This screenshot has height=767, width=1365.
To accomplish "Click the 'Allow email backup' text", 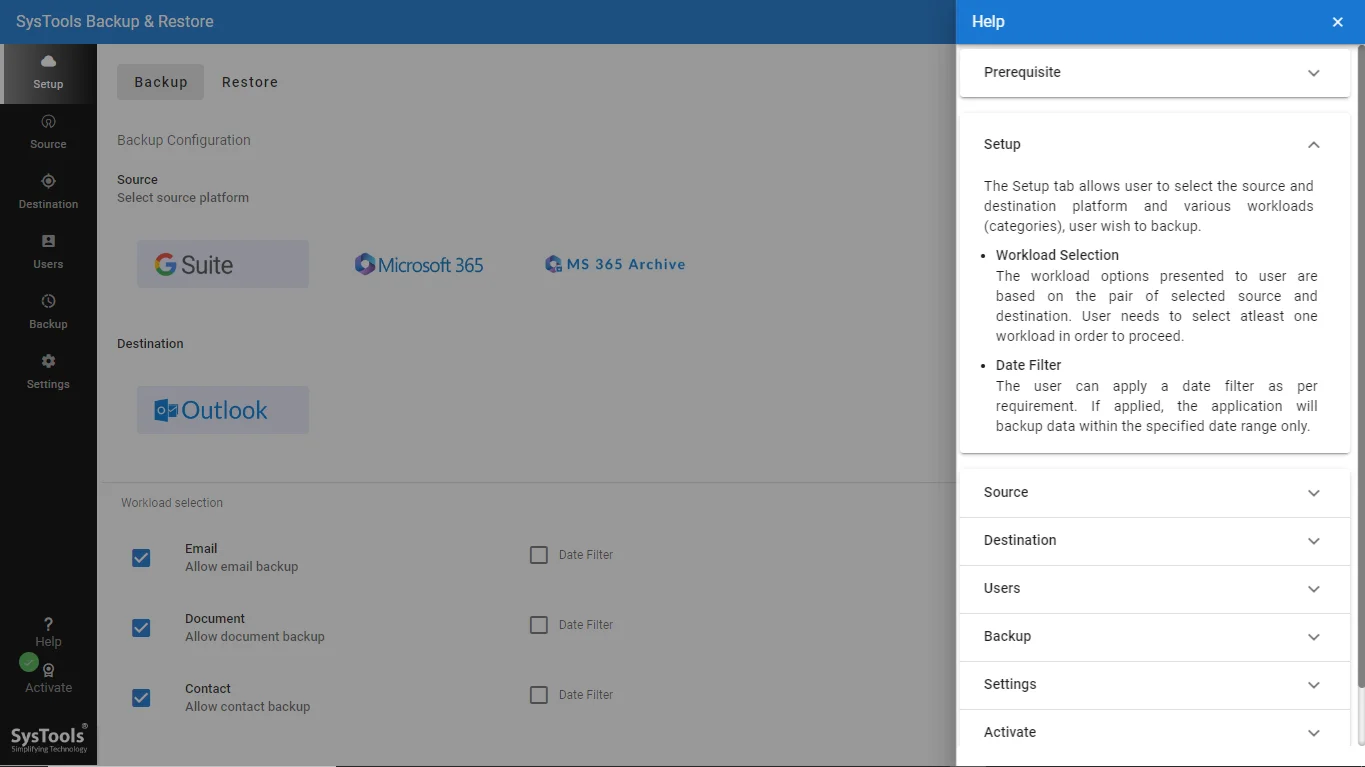I will point(241,566).
